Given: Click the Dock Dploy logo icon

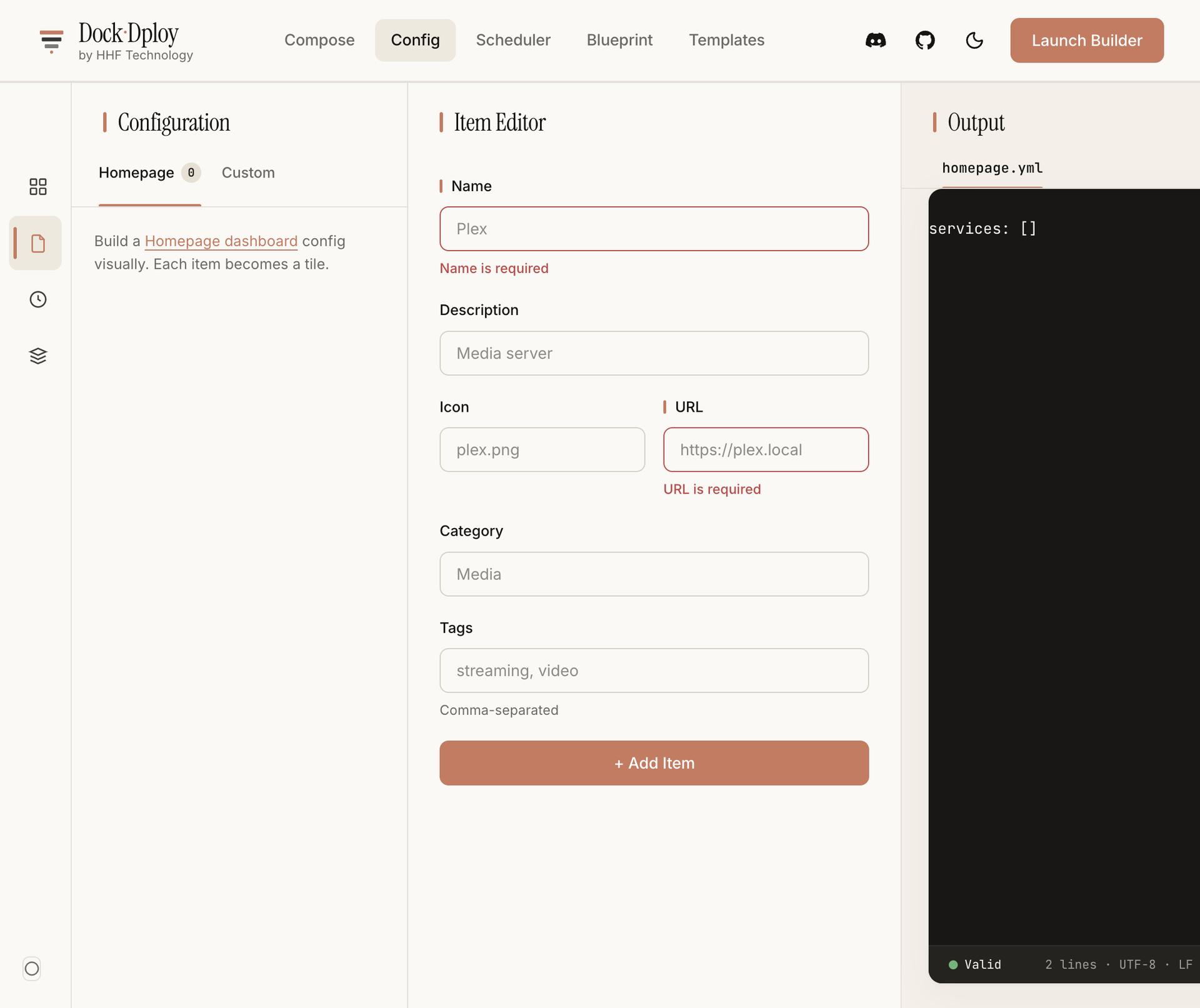Looking at the screenshot, I should tap(51, 41).
